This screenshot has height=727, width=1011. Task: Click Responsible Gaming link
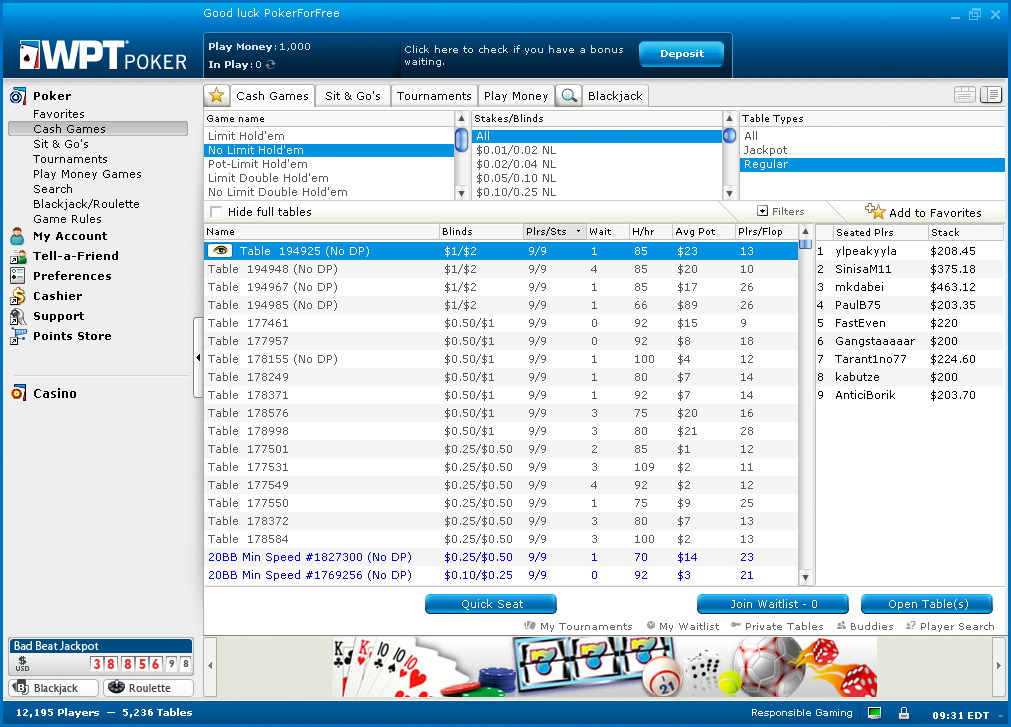801,713
